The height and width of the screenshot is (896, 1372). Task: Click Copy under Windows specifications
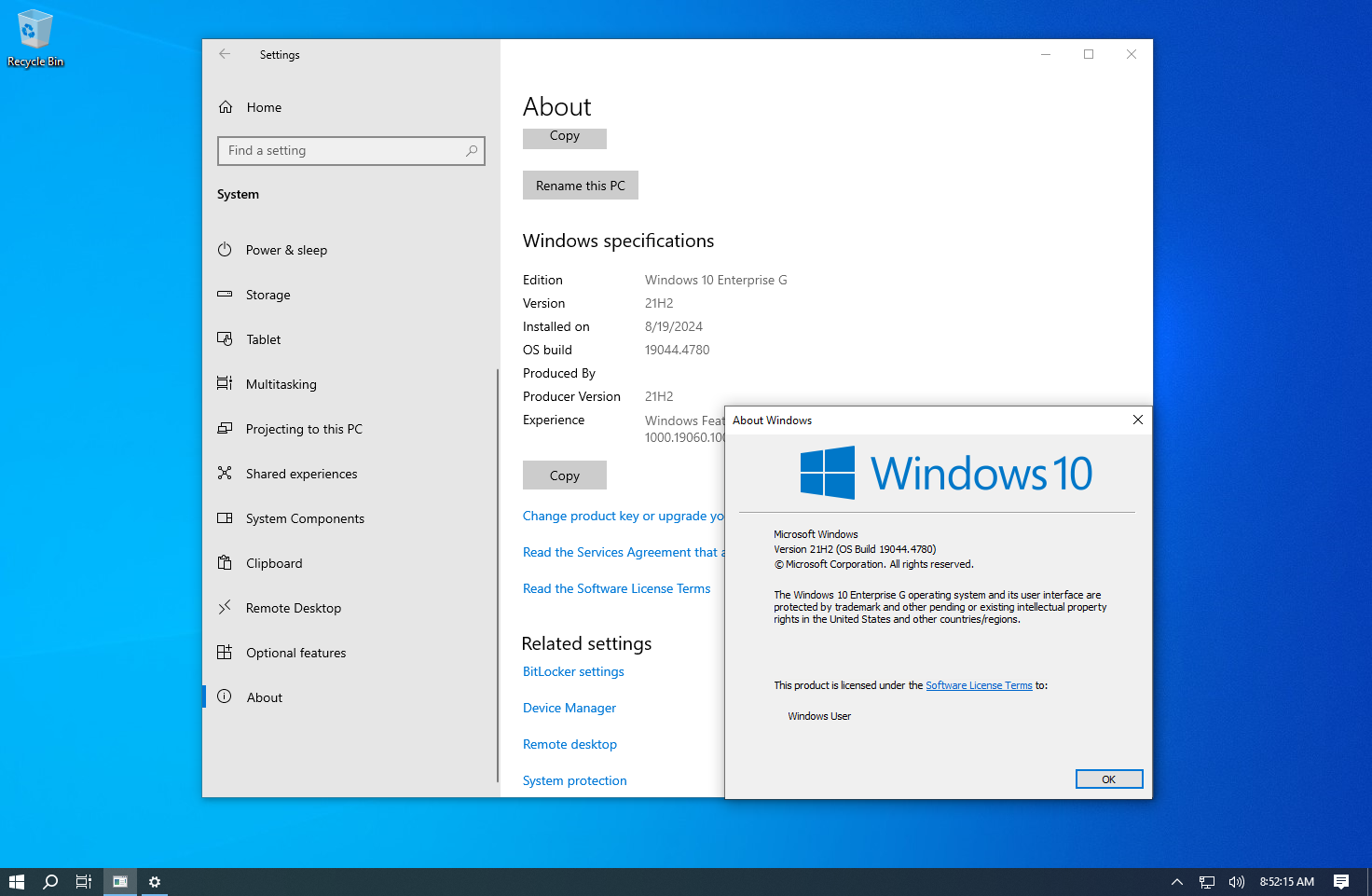565,476
